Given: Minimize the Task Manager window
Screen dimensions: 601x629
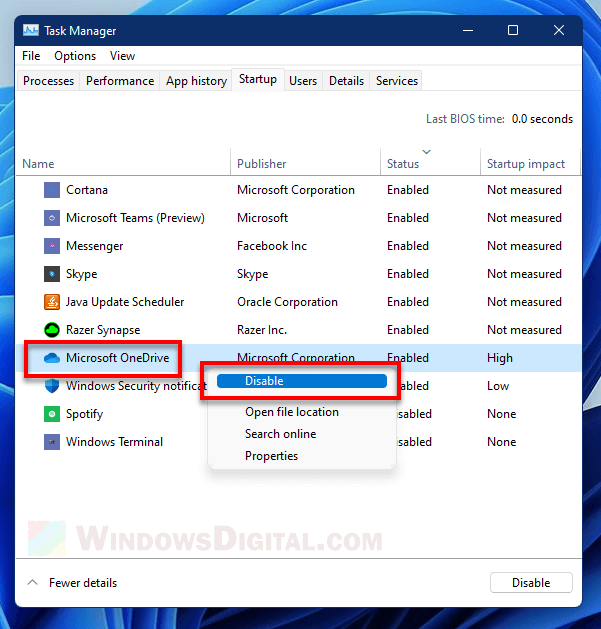Looking at the screenshot, I should 468,30.
